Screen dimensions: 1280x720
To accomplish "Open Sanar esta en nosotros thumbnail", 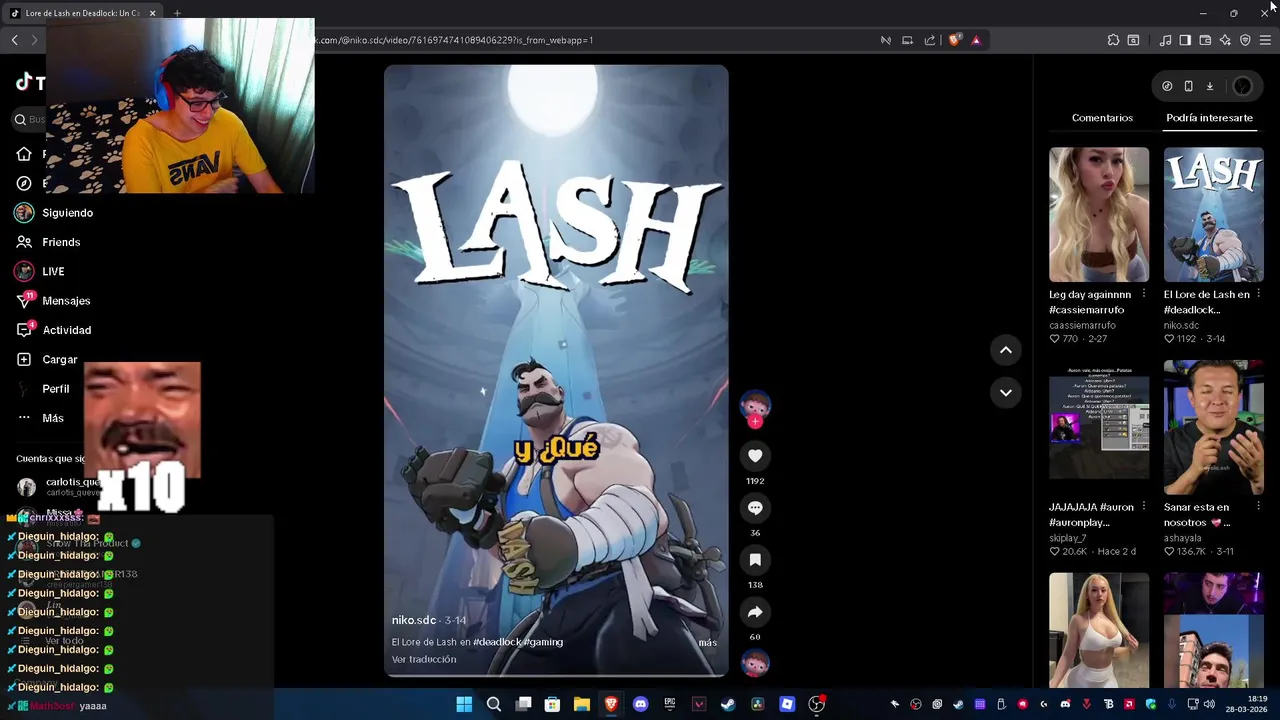I will click(x=1213, y=427).
